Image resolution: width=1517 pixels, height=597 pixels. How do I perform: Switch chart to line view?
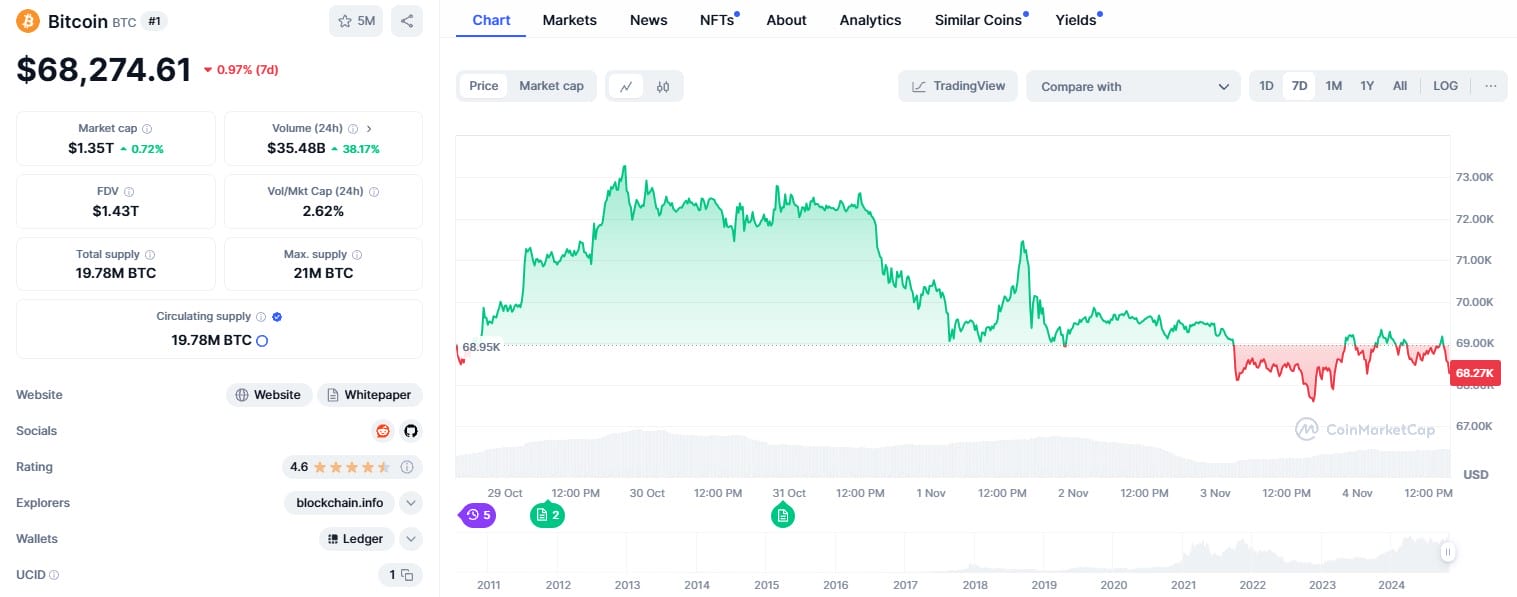[626, 86]
